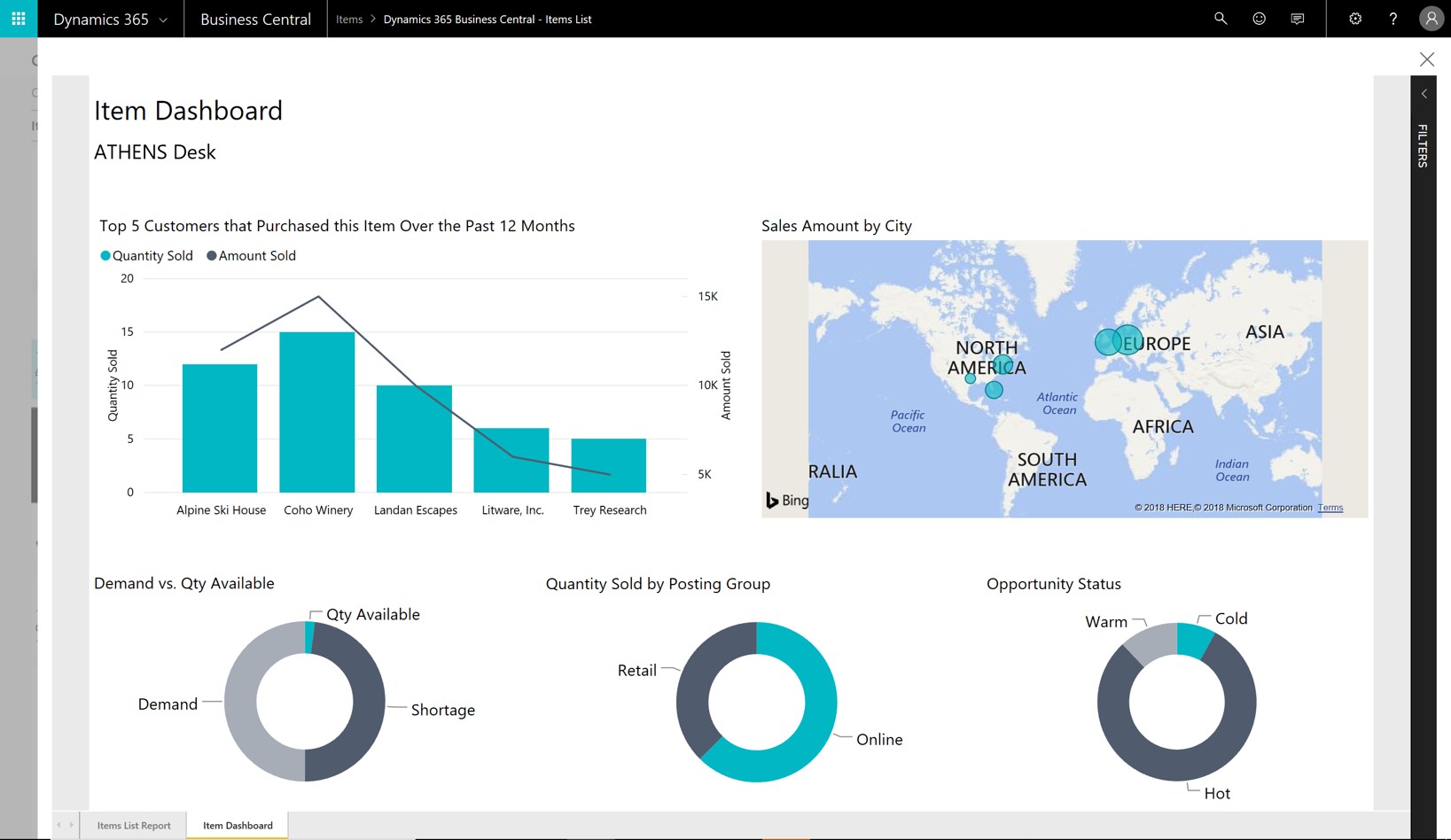Select the Landan Escapes bar
The image size is (1451, 840).
click(x=414, y=439)
